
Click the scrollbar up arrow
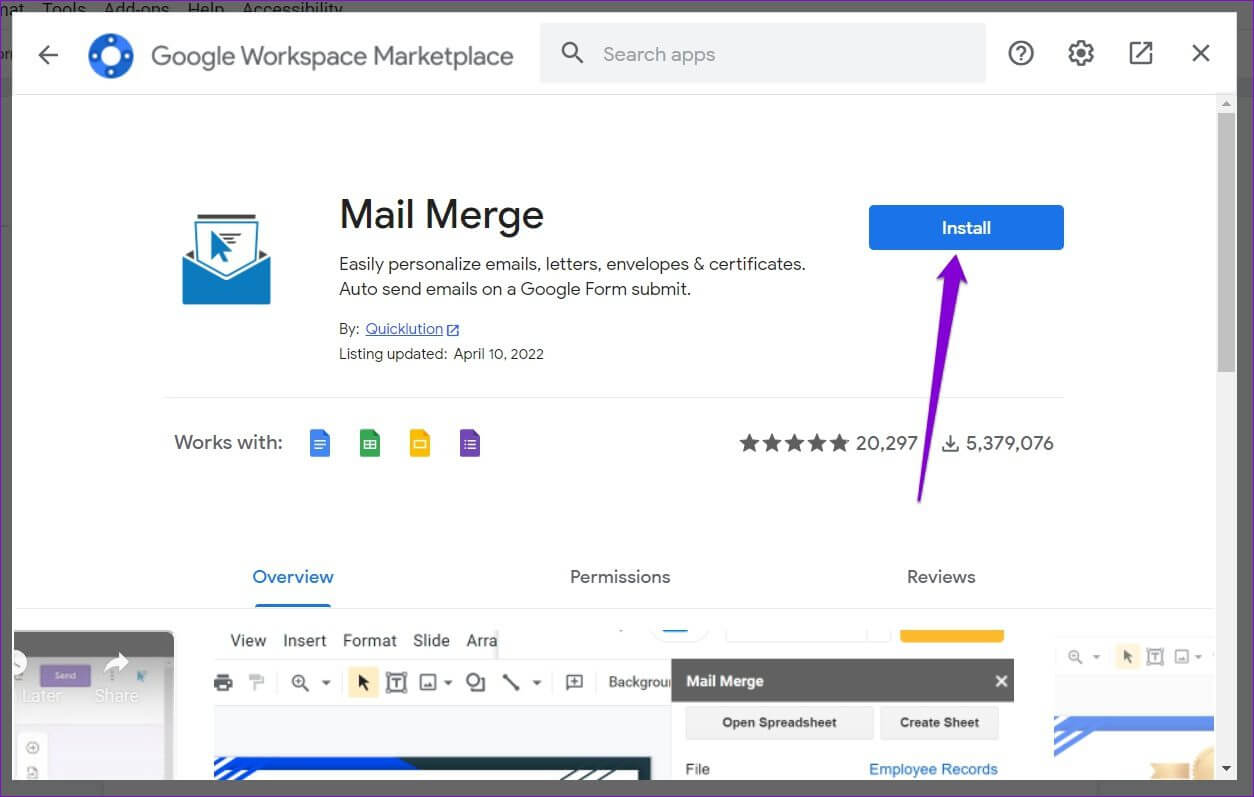point(1226,104)
